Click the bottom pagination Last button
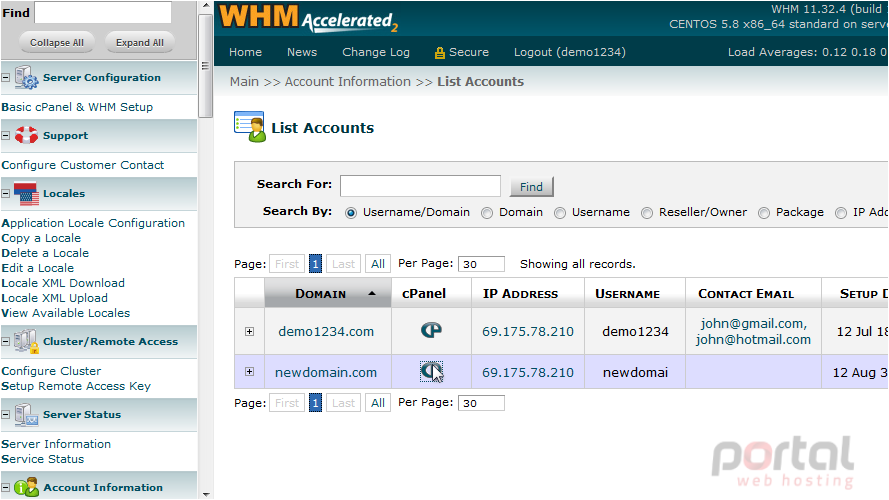The width and height of the screenshot is (889, 500). tap(344, 403)
